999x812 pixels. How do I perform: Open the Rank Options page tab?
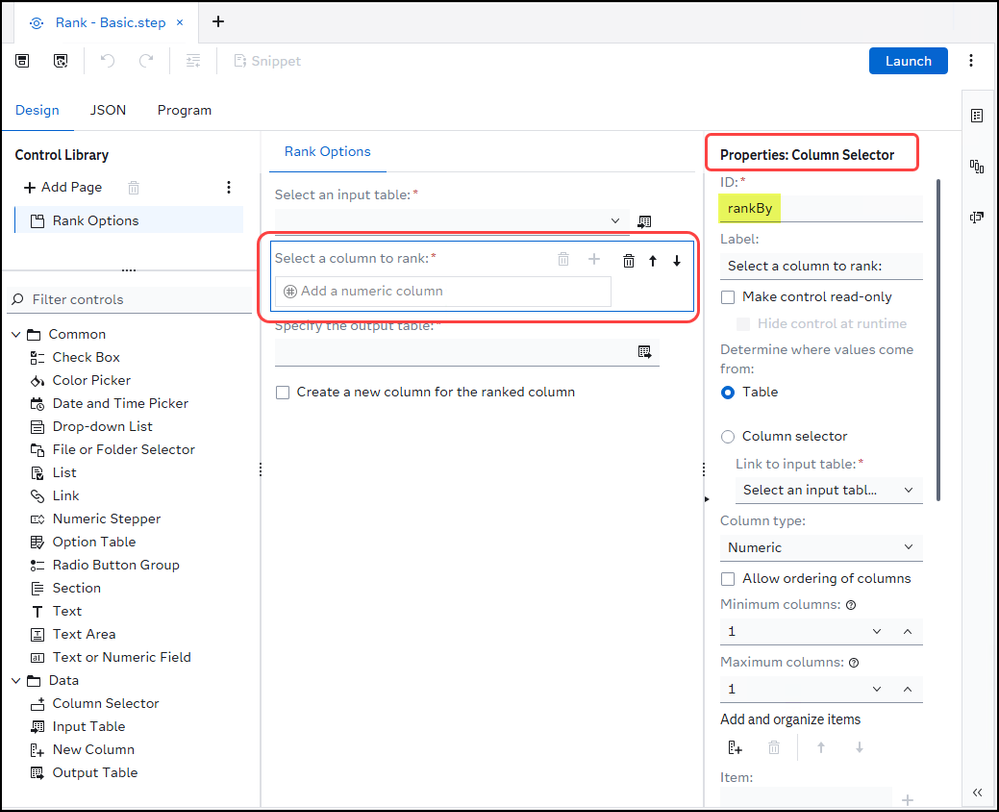tap(327, 151)
